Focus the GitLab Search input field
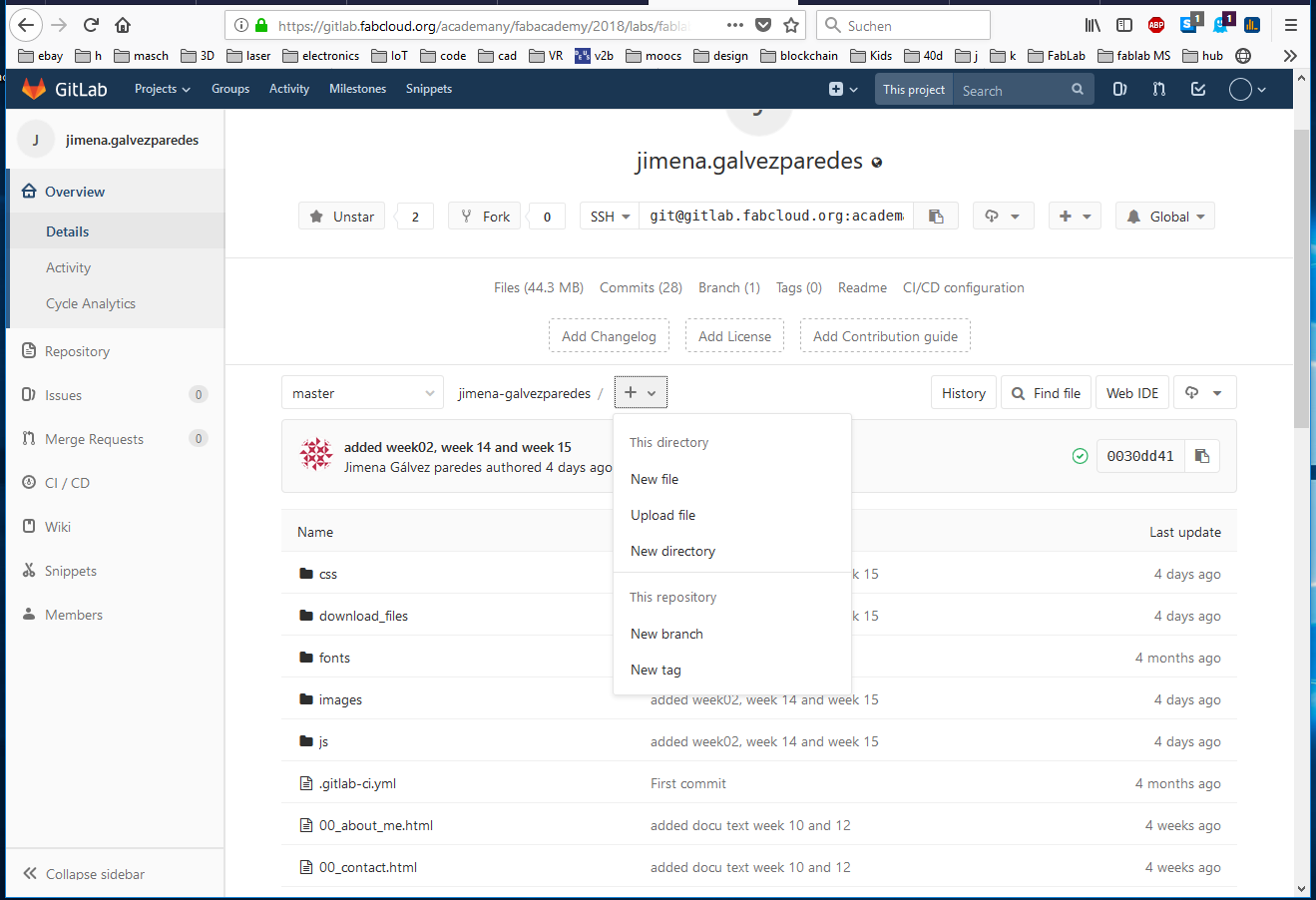1316x900 pixels. coord(1014,89)
